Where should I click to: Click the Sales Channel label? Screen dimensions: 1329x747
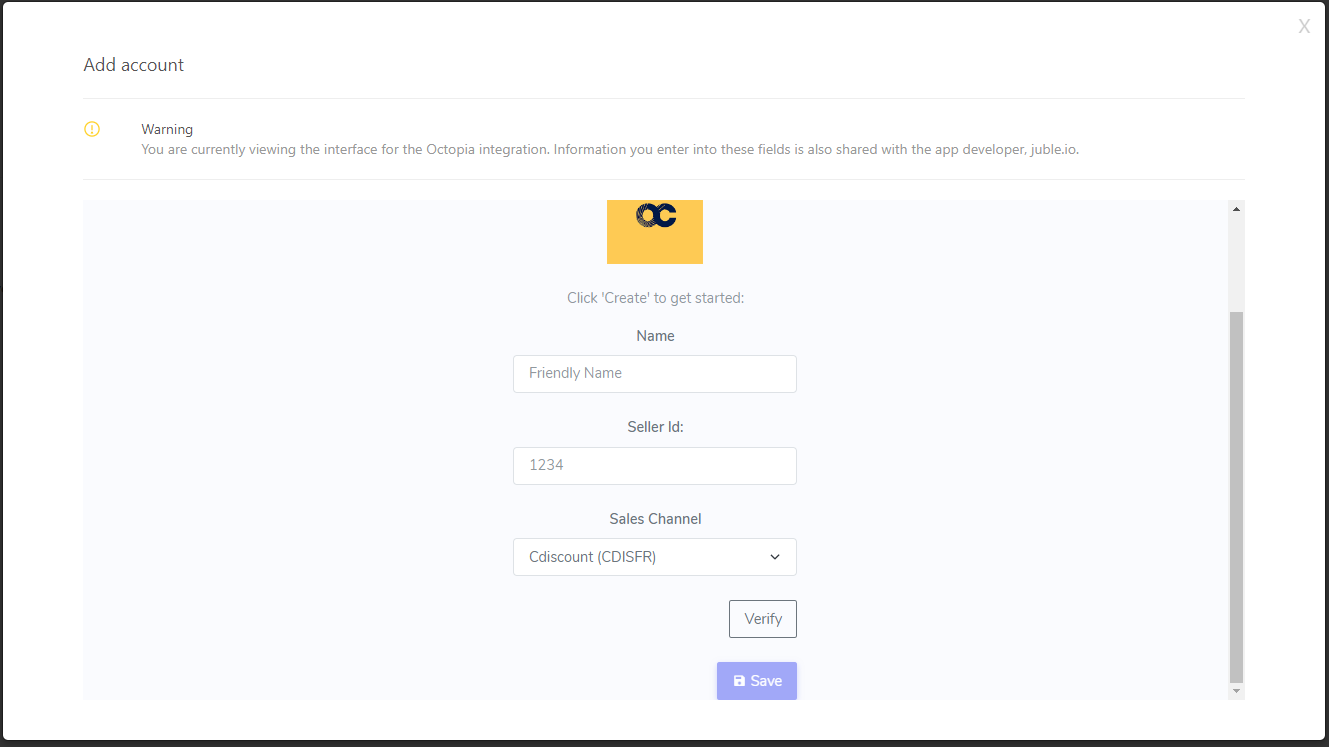point(655,519)
